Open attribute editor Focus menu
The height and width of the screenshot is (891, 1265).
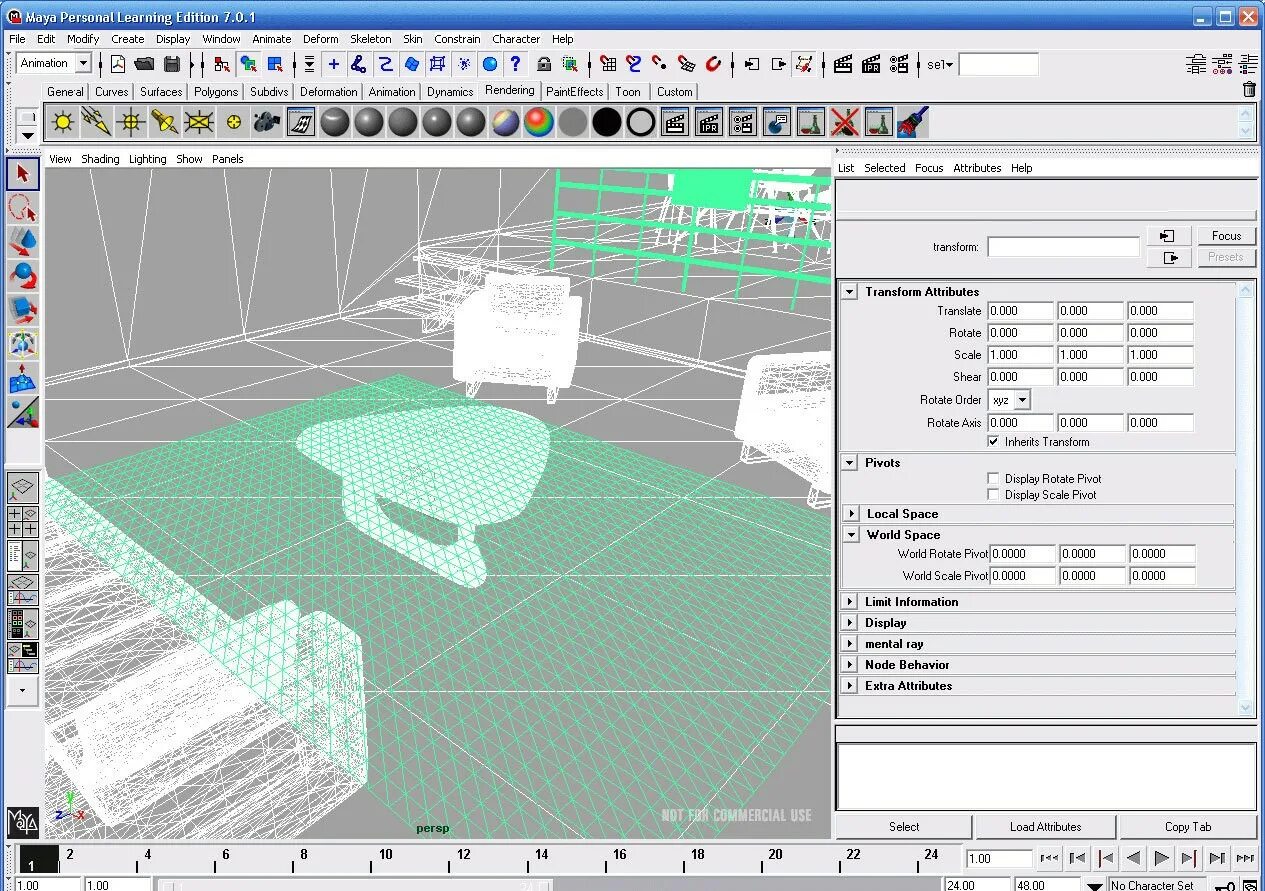pyautogui.click(x=929, y=168)
